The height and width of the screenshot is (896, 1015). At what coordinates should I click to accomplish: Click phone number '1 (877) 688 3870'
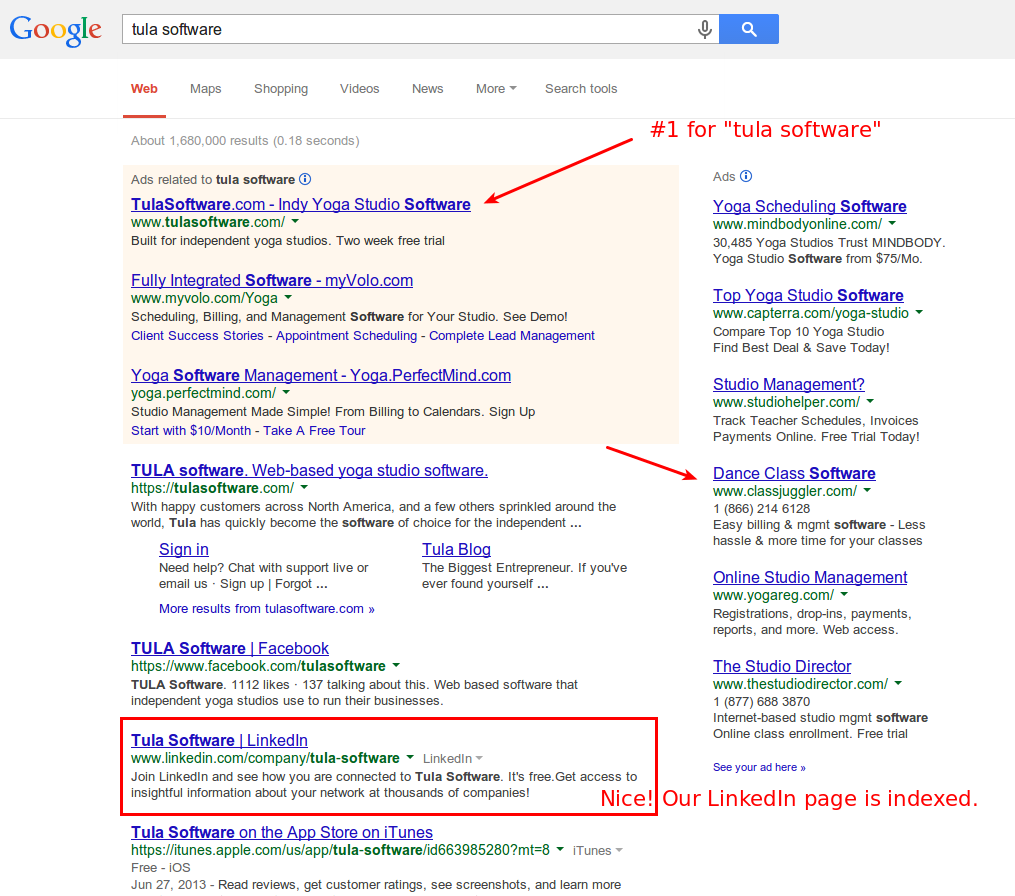tap(761, 702)
